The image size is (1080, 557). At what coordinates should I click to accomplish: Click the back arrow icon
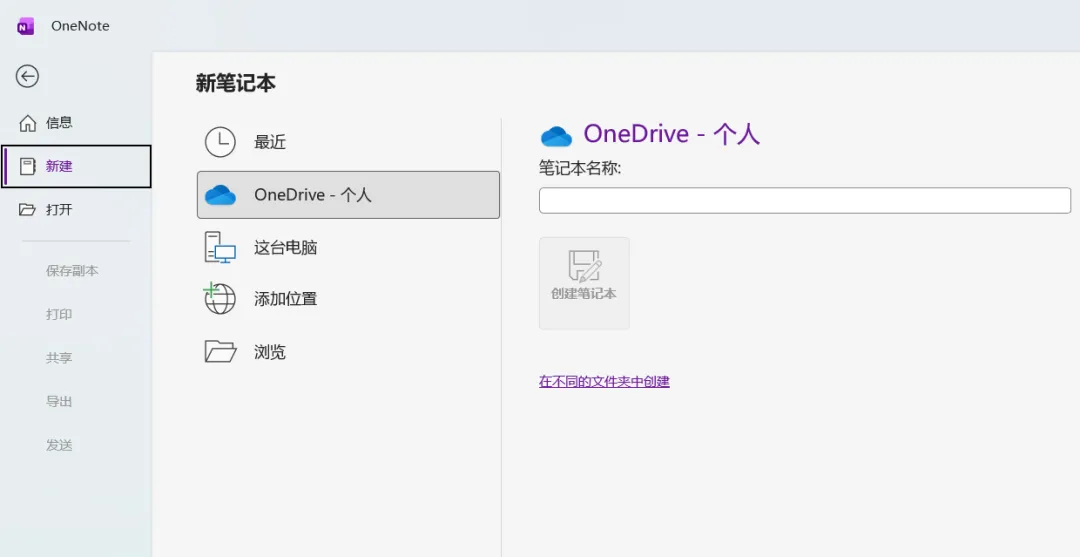click(28, 76)
